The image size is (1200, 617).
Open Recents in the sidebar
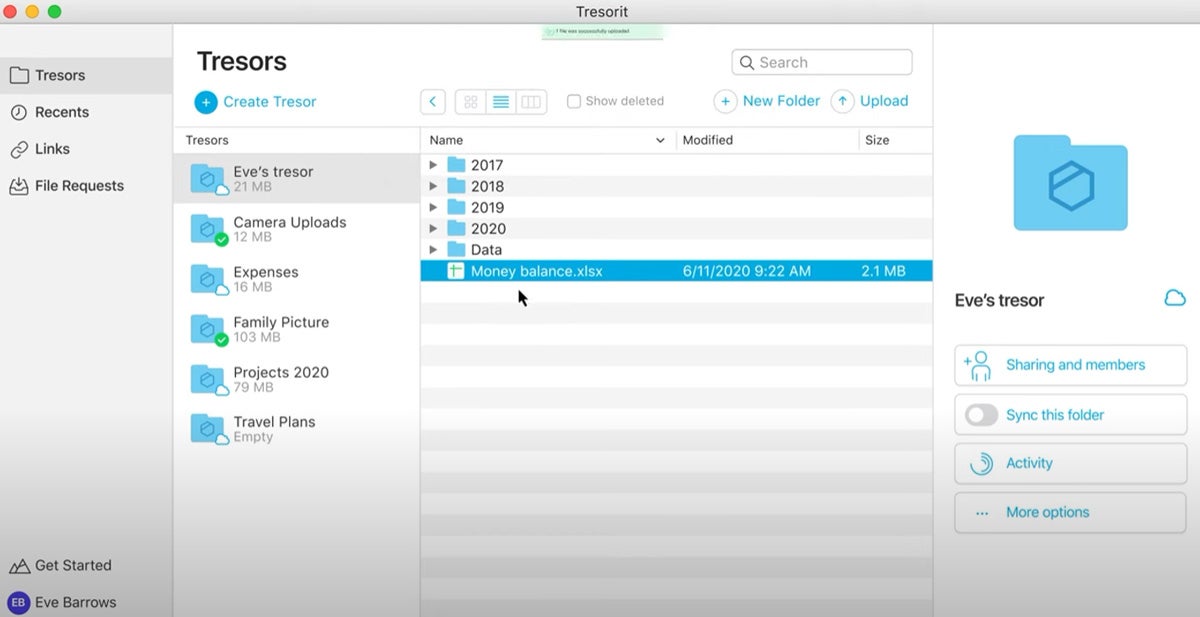point(86,112)
